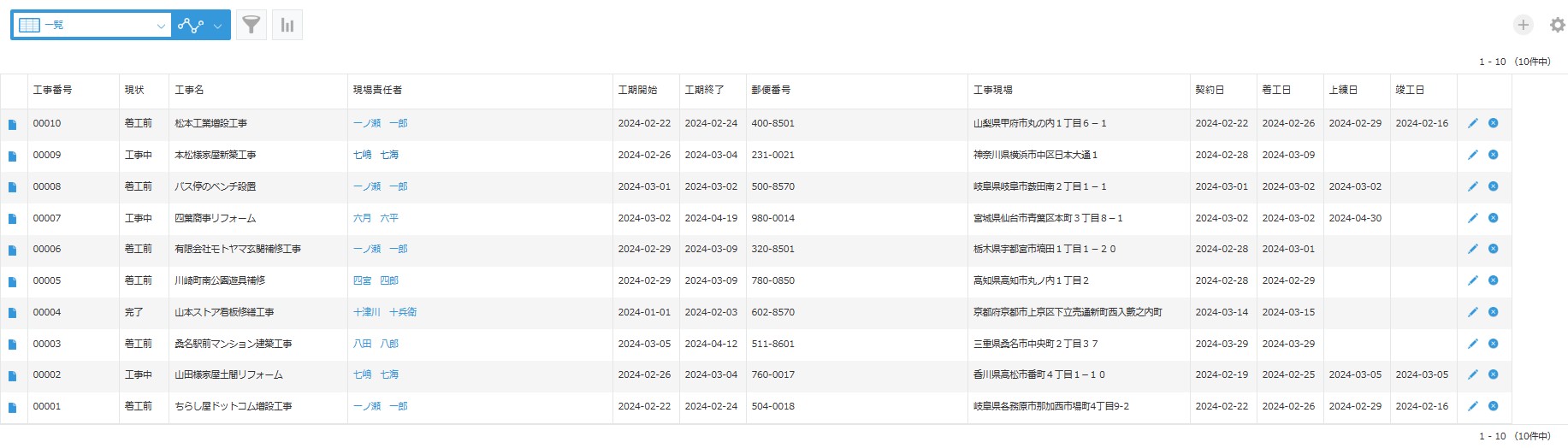Delete record 00010 with the x icon
This screenshot has height=448, width=1568.
(1494, 123)
